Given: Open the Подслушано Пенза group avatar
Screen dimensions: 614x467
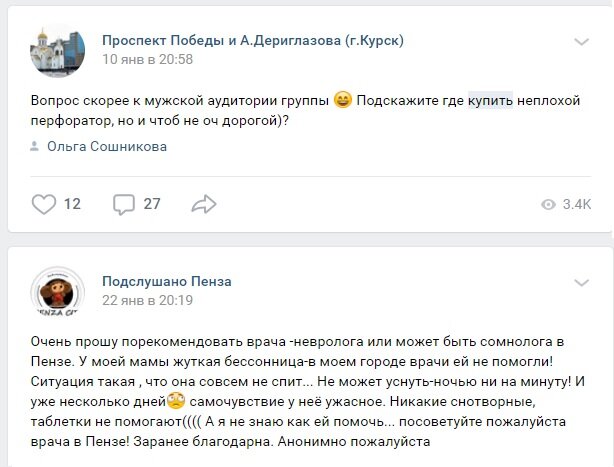Looking at the screenshot, I should coord(55,291).
